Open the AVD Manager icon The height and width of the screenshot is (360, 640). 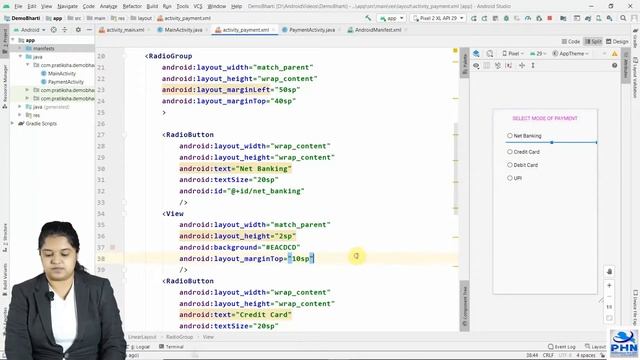[598, 18]
